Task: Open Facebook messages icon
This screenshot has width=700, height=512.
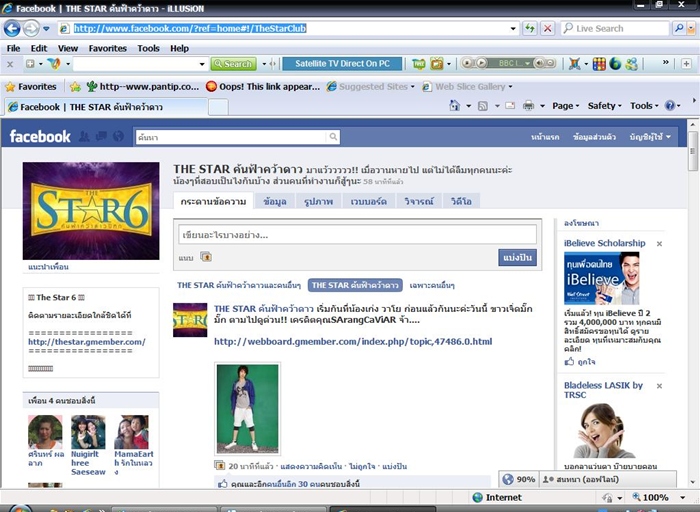Action: [x=101, y=136]
